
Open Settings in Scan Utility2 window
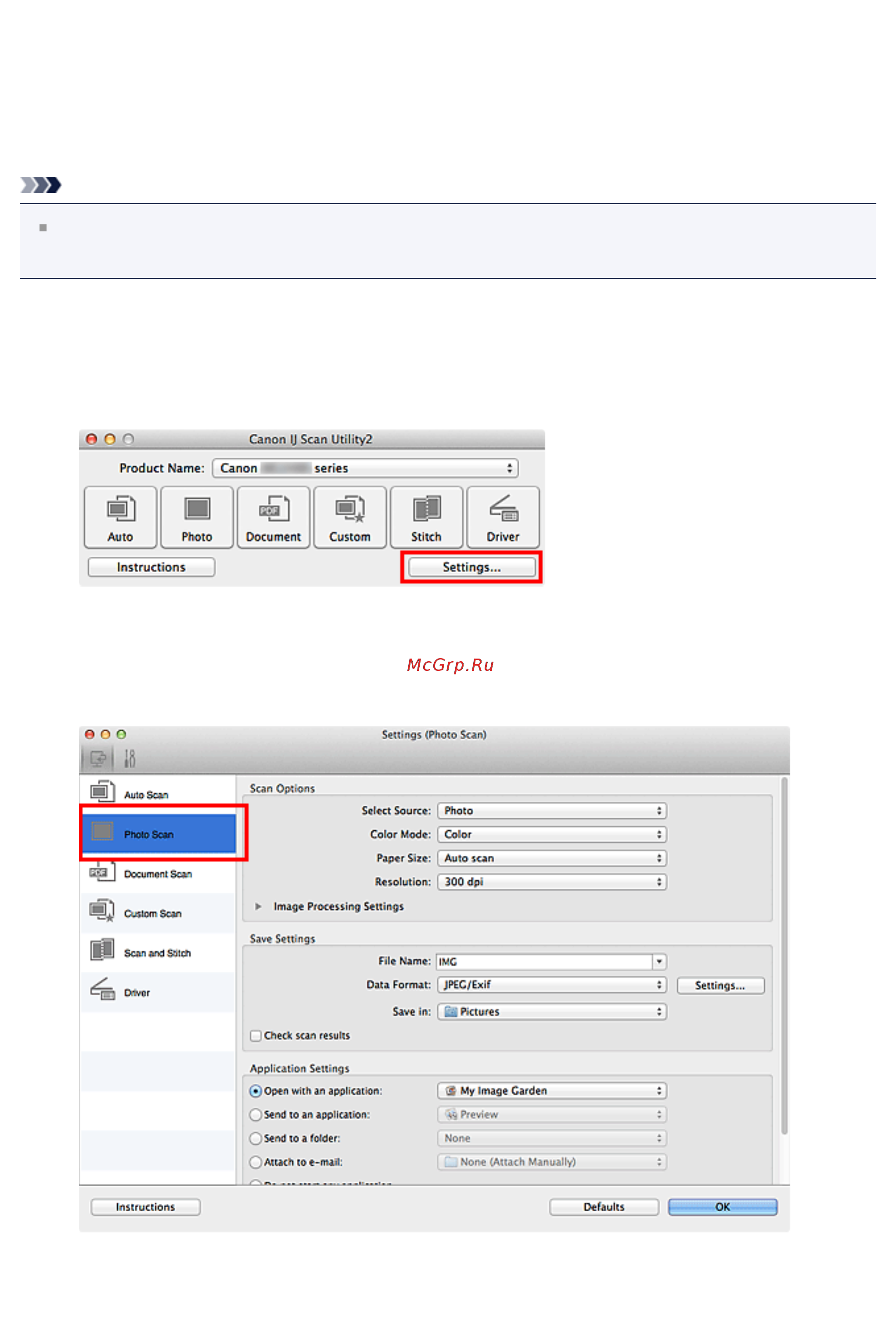click(472, 567)
